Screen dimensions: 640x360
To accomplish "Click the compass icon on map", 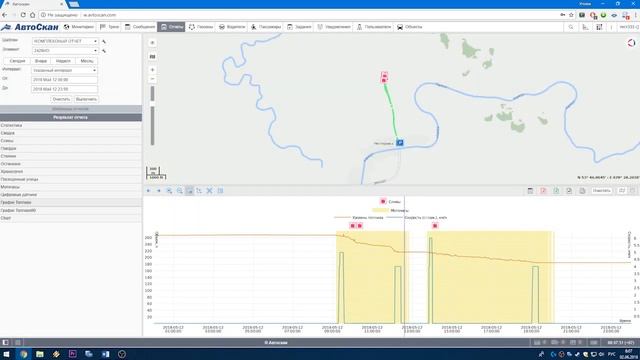I will (x=631, y=42).
